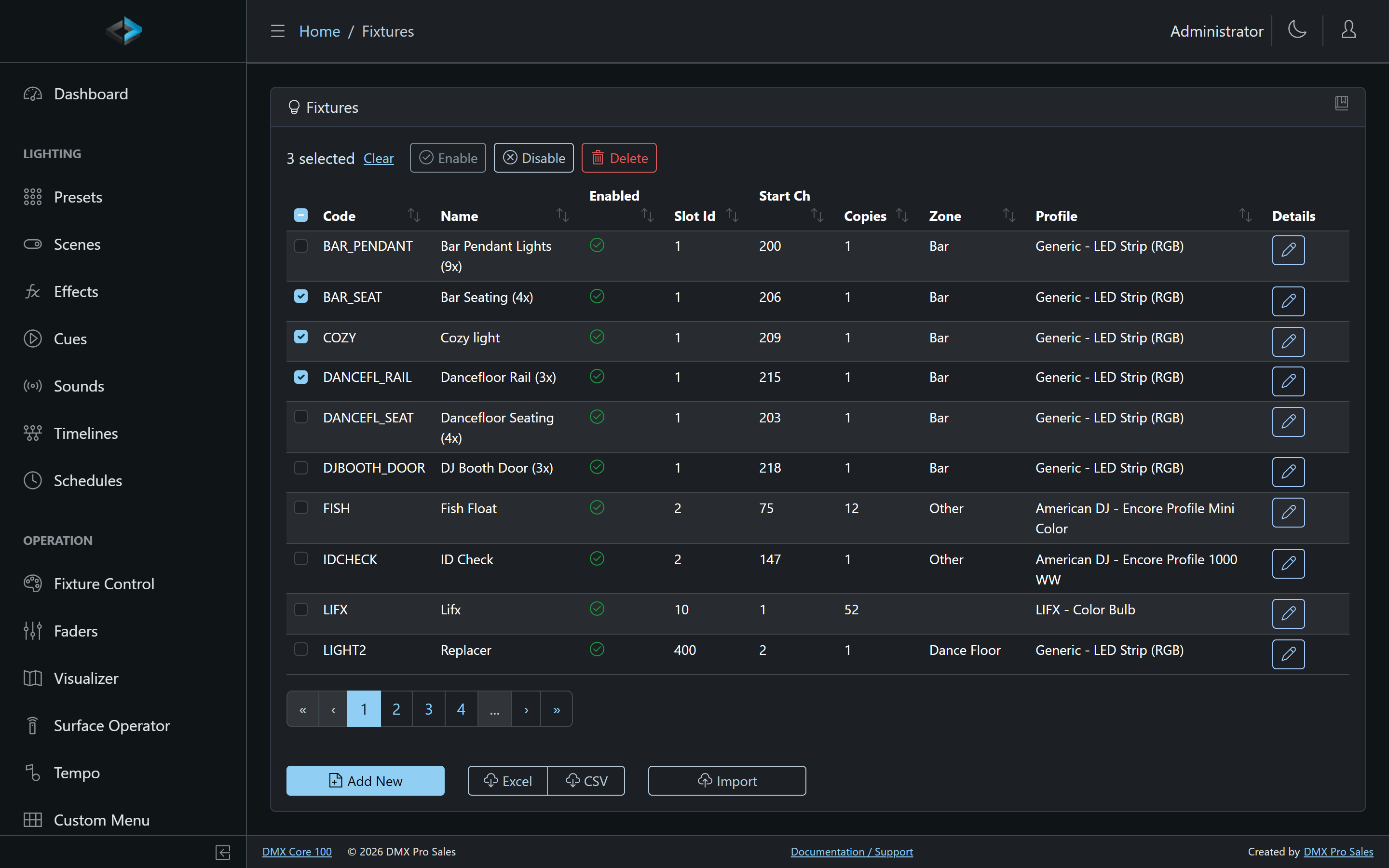Image resolution: width=1389 pixels, height=868 pixels.
Task: Sort table by Copies column
Action: pos(902,215)
